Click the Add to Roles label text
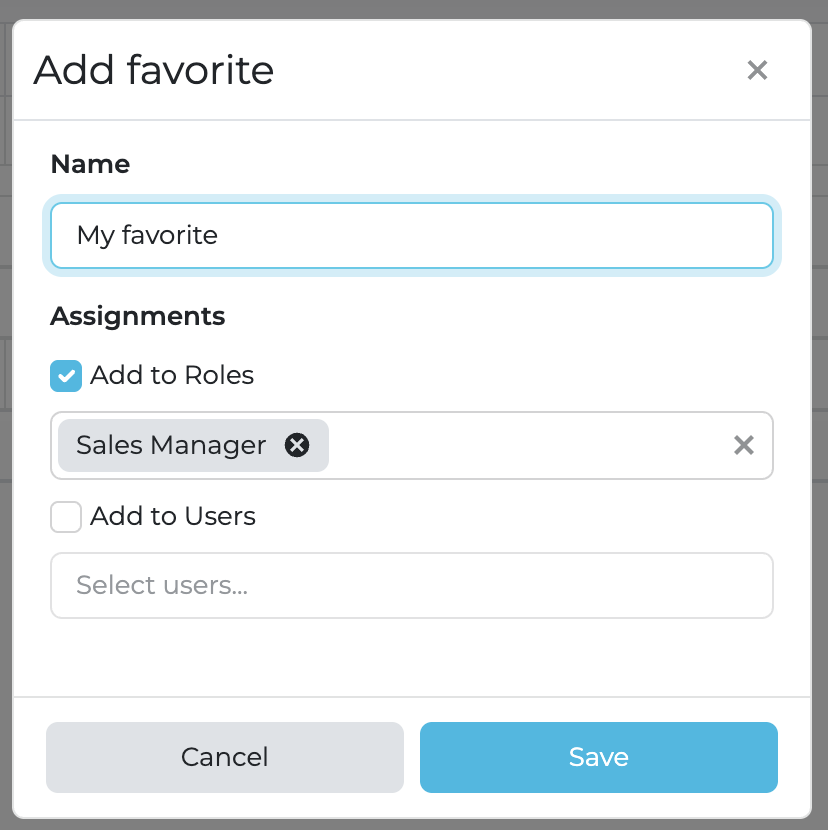Screen dimensions: 828x830 coord(172,376)
